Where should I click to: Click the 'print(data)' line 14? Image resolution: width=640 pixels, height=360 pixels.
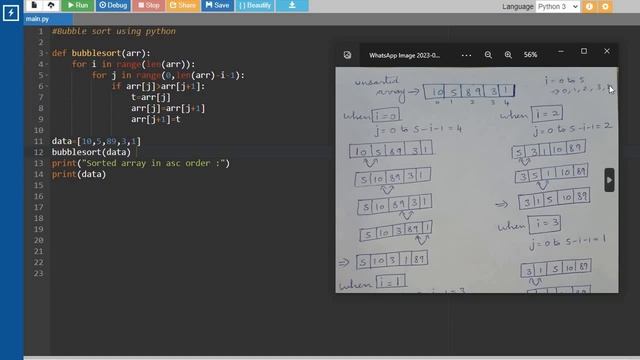[79, 174]
